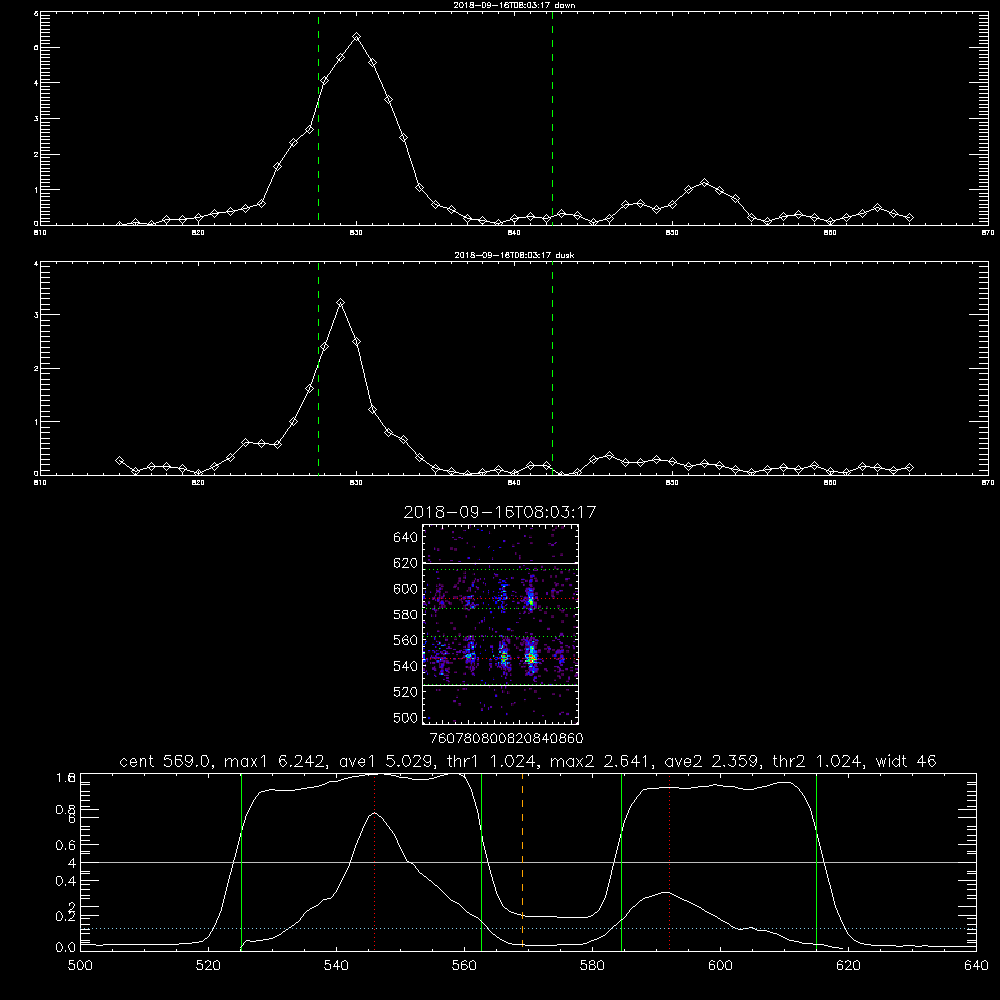The height and width of the screenshot is (1000, 1000).
Task: Click the solid green line at 525 in bottom plot
Action: [x=241, y=862]
